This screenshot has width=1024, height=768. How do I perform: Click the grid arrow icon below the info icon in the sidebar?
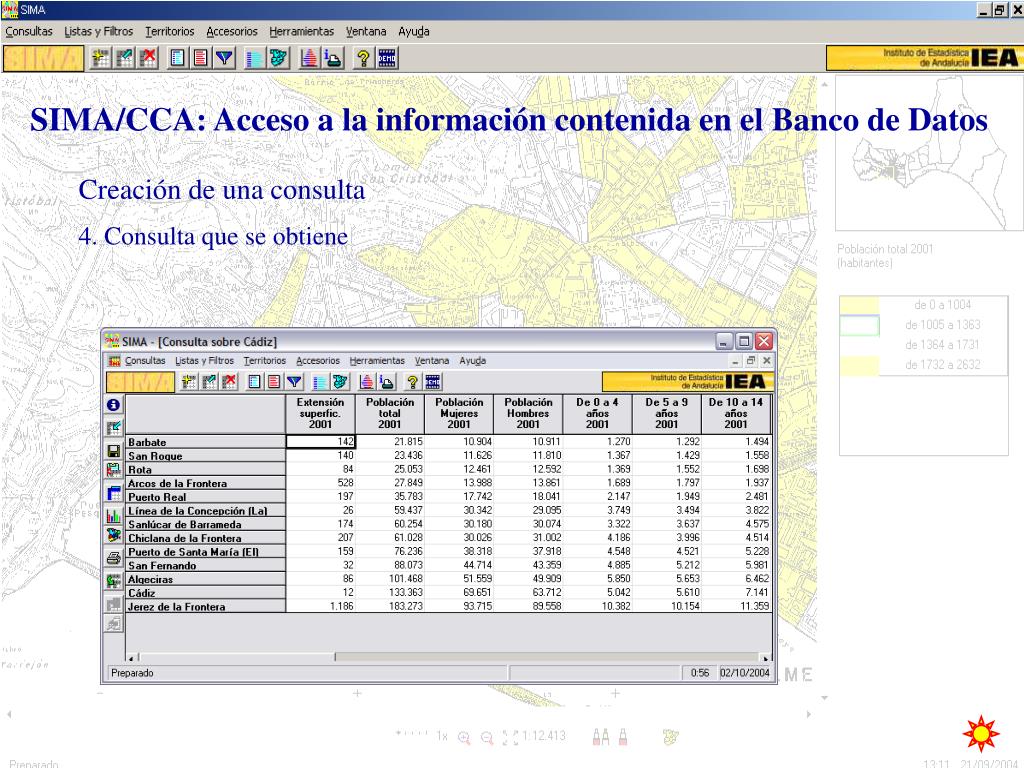(x=113, y=428)
